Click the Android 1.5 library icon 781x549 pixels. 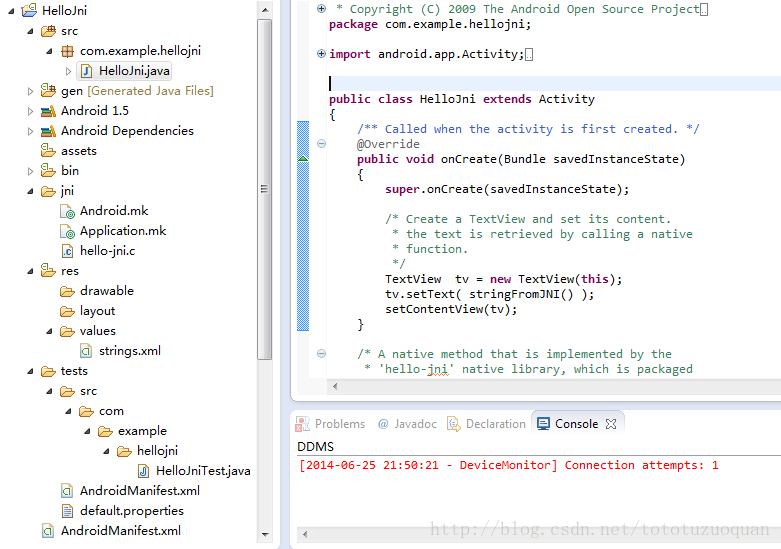(x=48, y=111)
